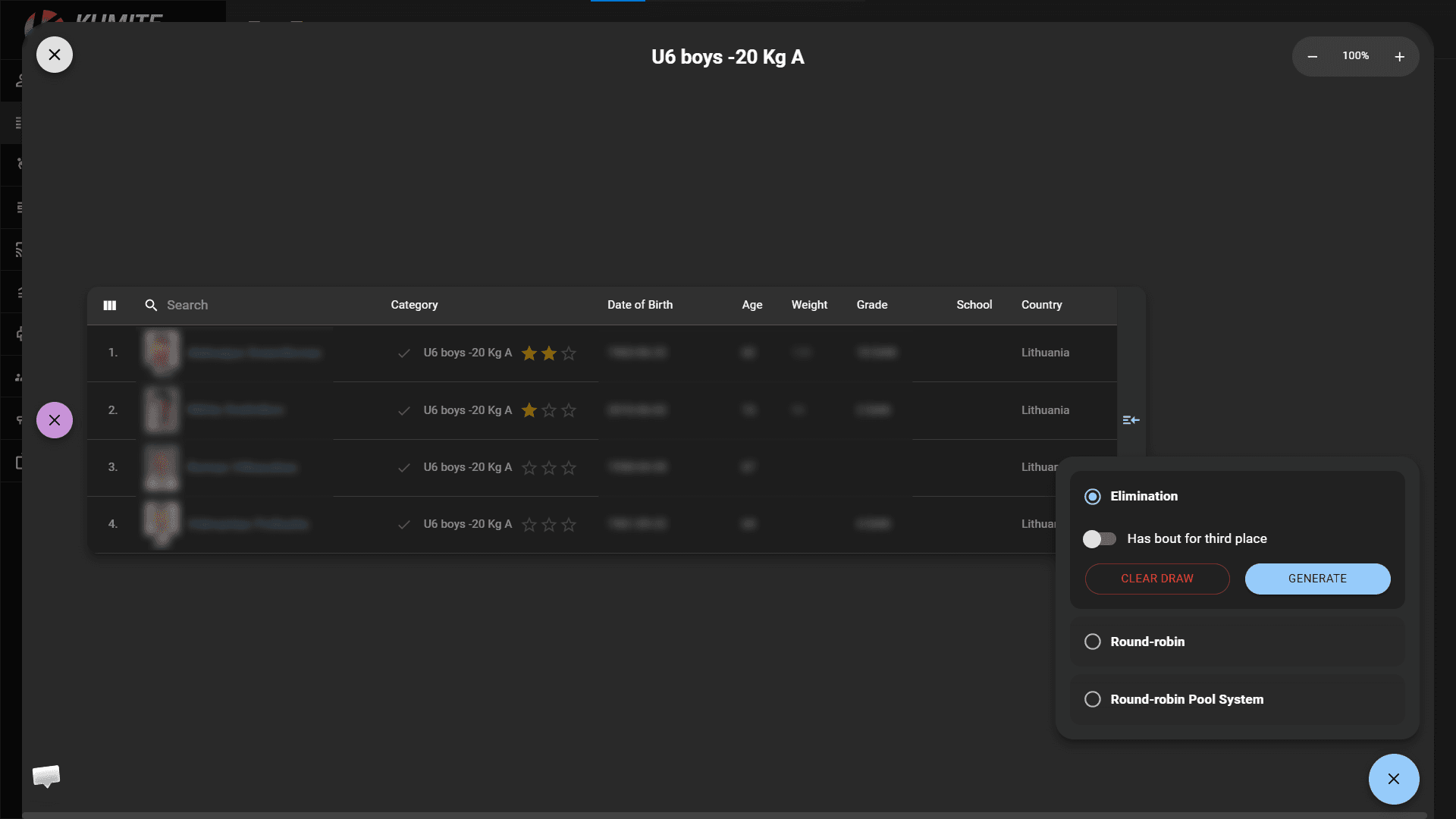The height and width of the screenshot is (819, 1456).
Task: Click the chat bubble icon at bottom left
Action: click(46, 776)
